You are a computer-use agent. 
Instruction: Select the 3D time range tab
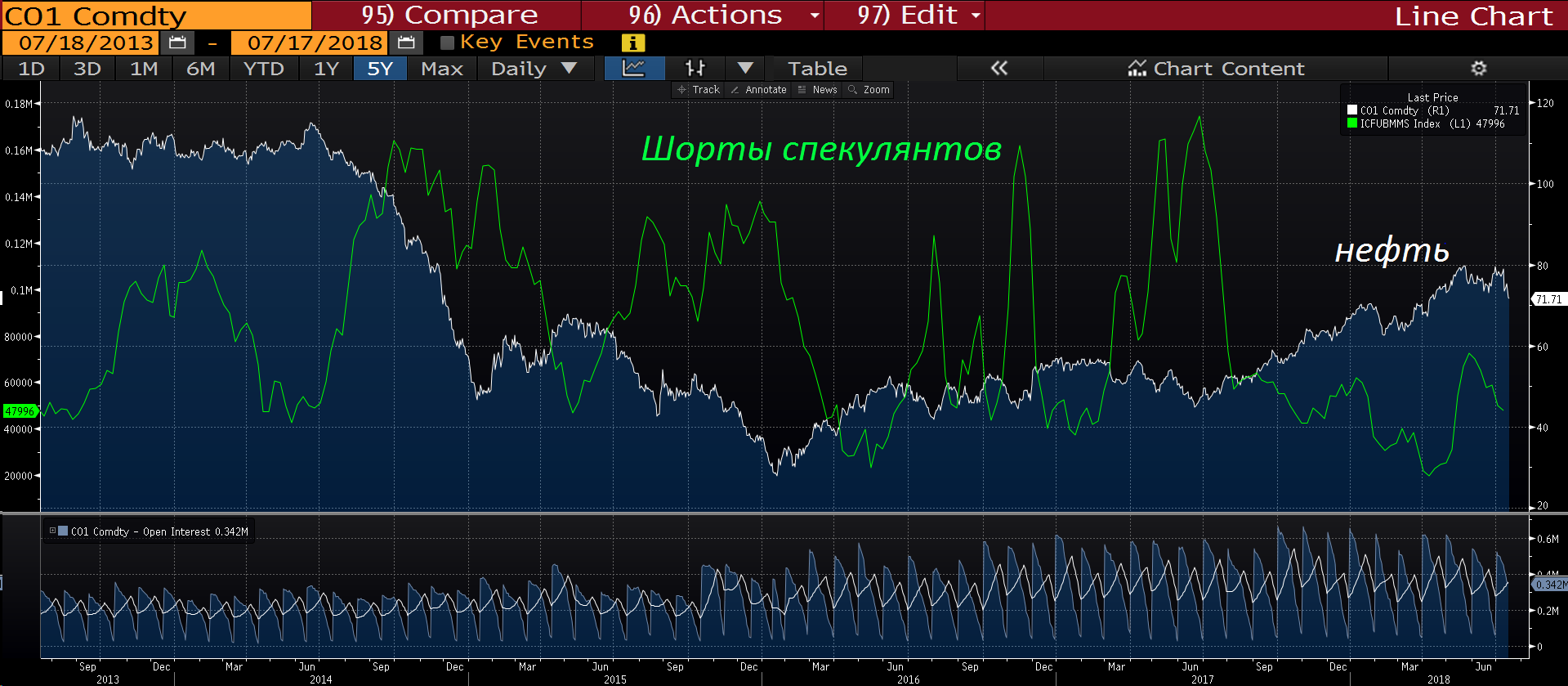87,69
